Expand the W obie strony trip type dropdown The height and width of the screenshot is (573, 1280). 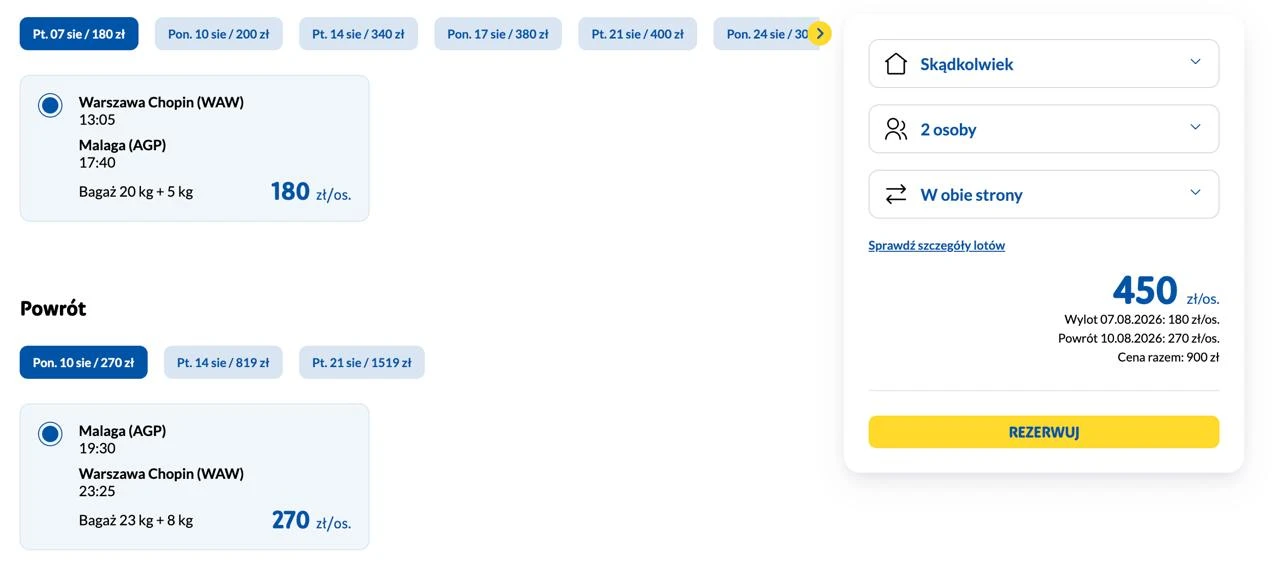tap(1044, 194)
